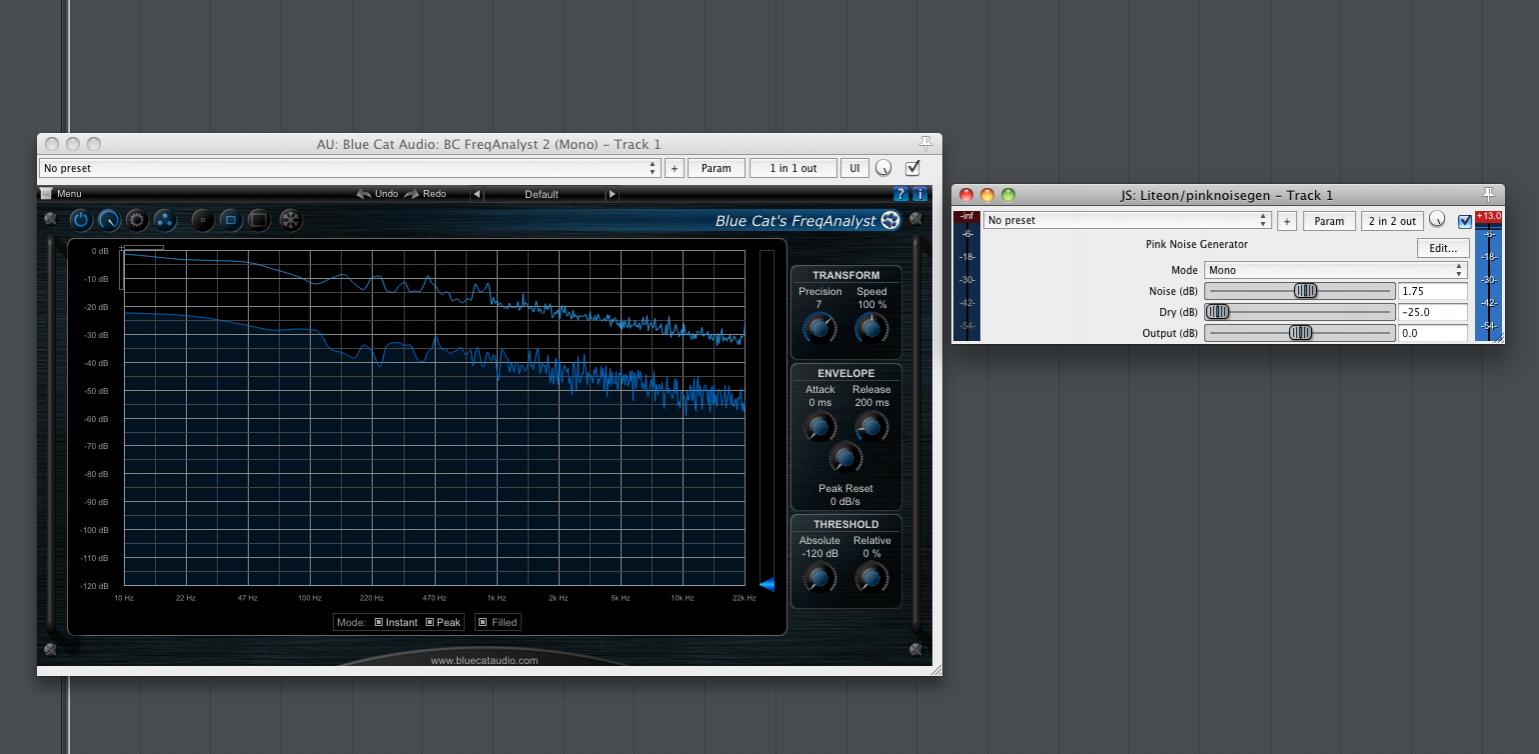Viewport: 1539px width, 754px height.
Task: Click the 'Edit...' button
Action: [x=1443, y=248]
